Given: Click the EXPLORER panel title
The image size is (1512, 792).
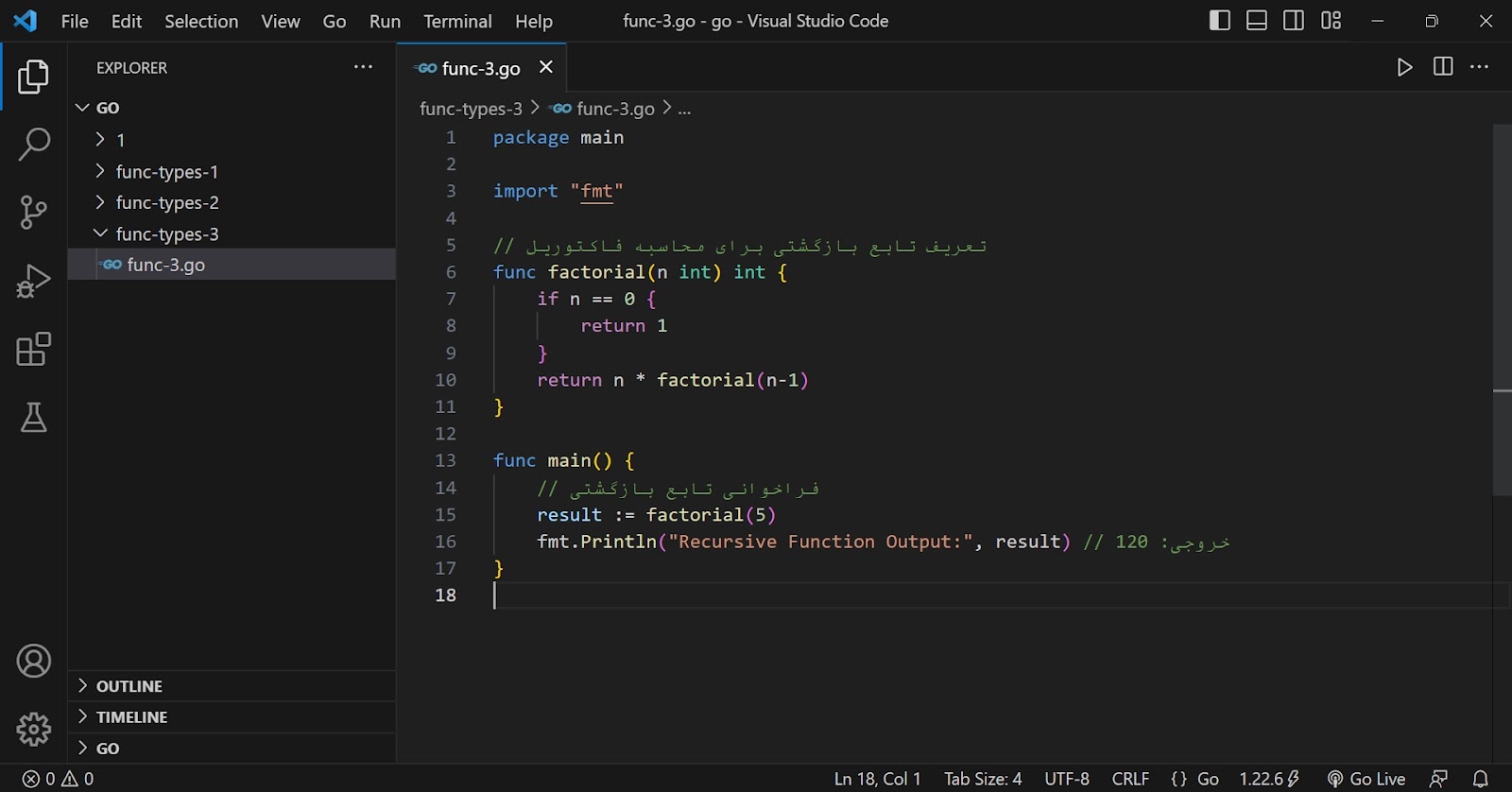Looking at the screenshot, I should (x=131, y=68).
